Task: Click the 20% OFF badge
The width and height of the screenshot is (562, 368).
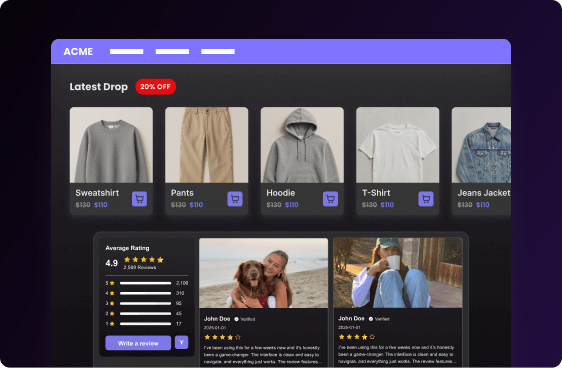Action: 155,87
